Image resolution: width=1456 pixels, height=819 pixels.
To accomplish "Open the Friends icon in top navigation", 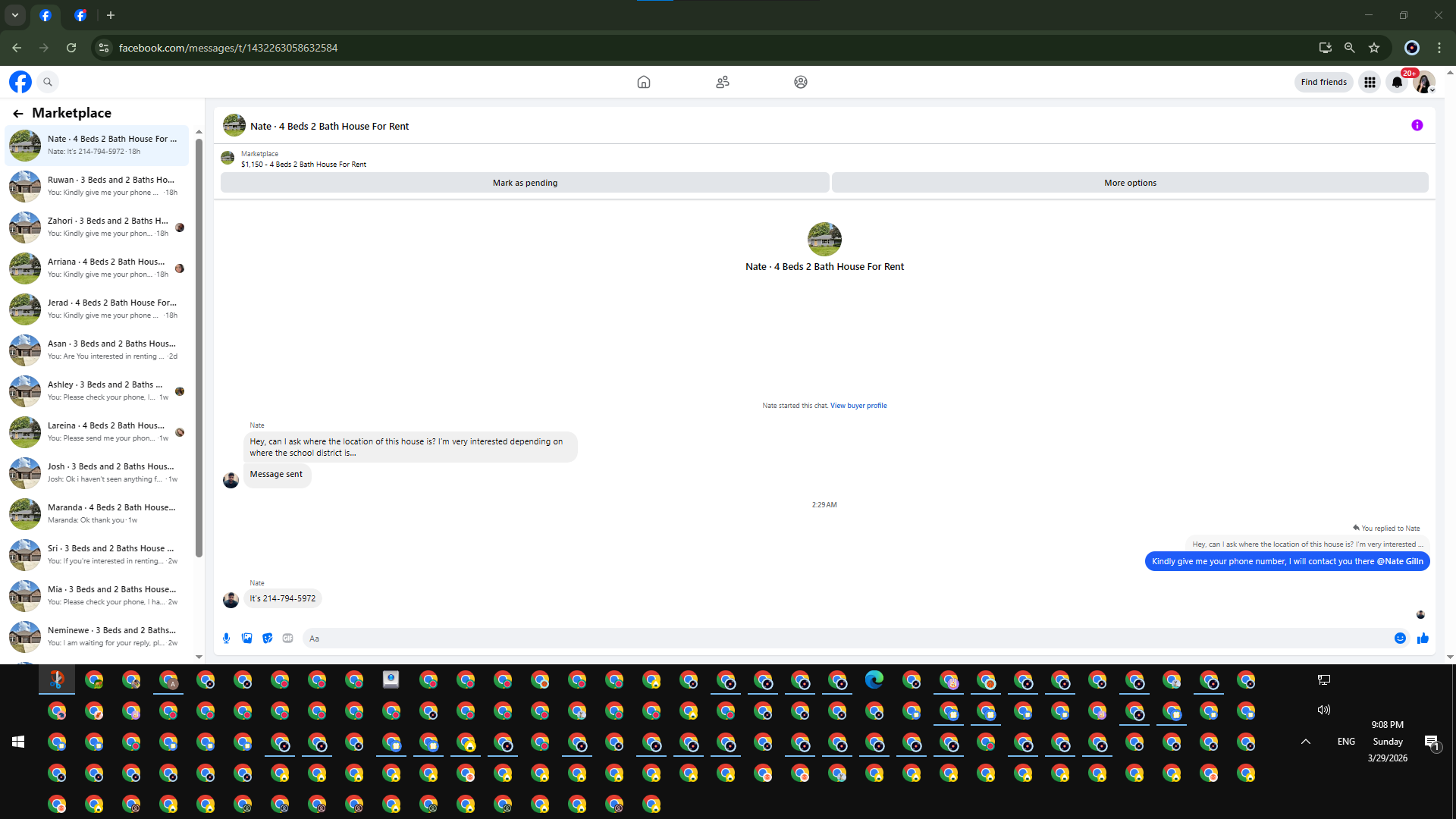I will (723, 82).
